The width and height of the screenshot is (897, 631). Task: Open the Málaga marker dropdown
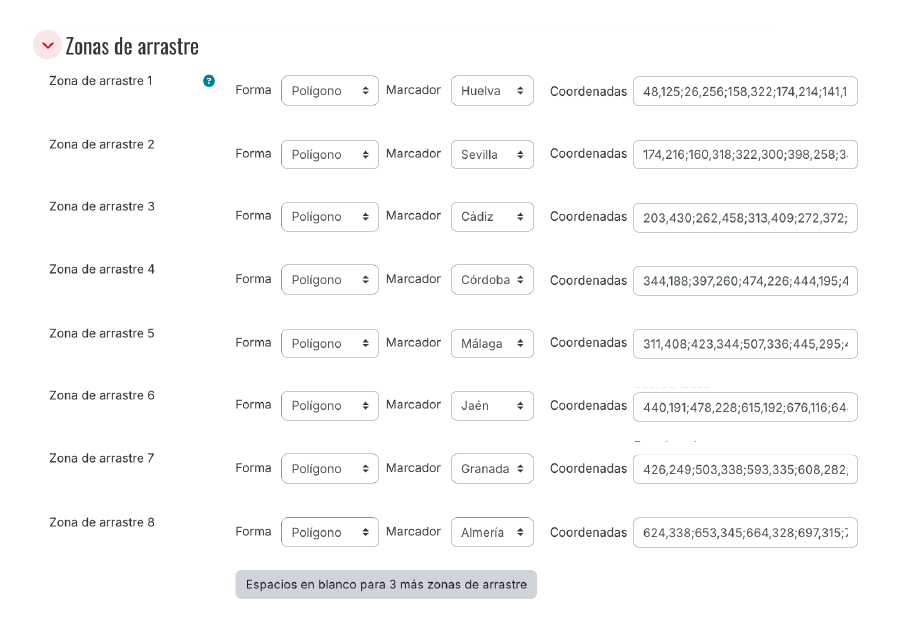492,343
